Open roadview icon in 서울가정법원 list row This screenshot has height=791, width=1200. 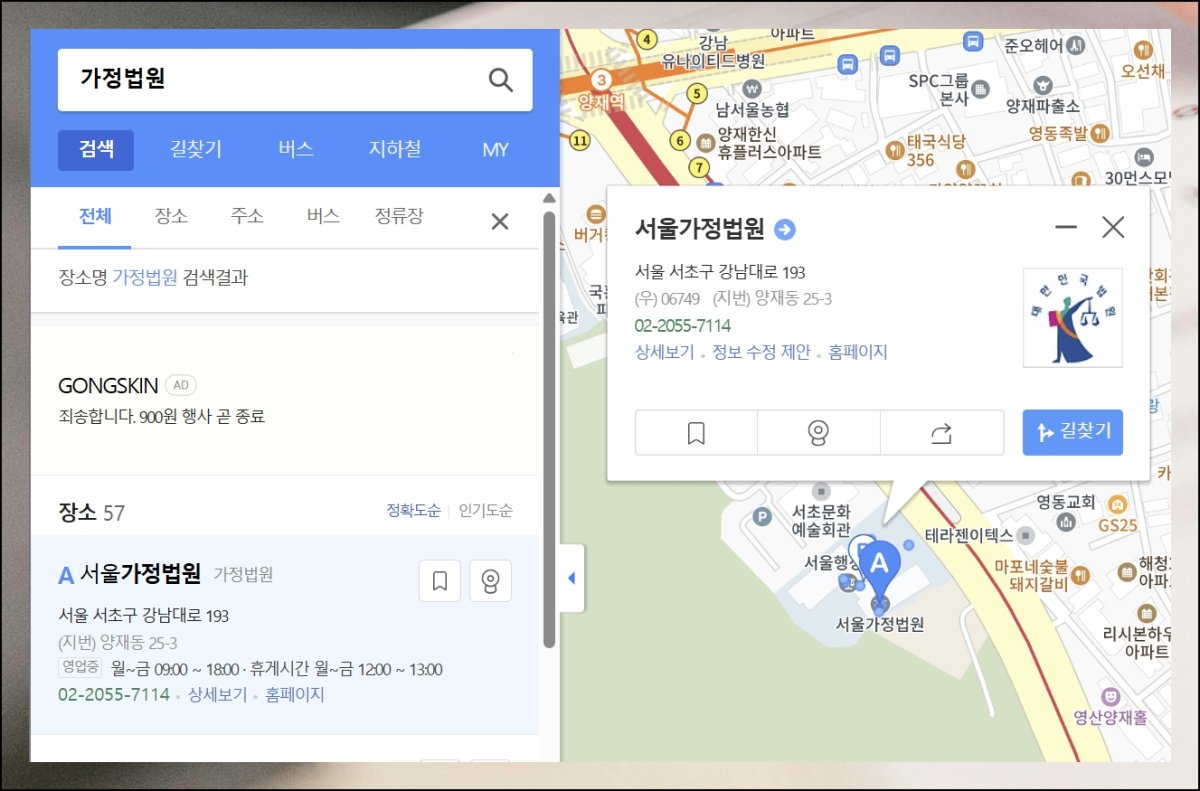click(x=490, y=581)
